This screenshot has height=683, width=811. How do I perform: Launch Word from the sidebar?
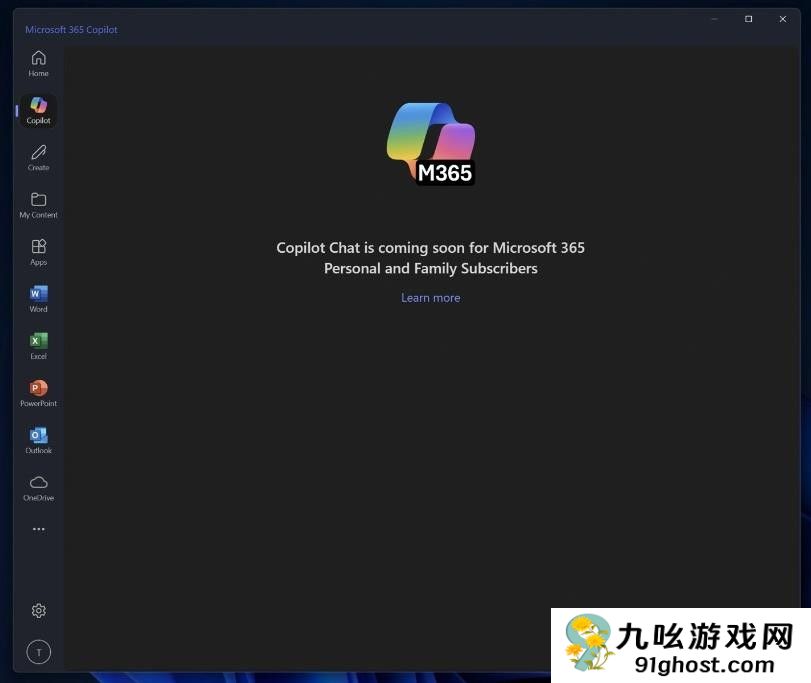coord(38,298)
